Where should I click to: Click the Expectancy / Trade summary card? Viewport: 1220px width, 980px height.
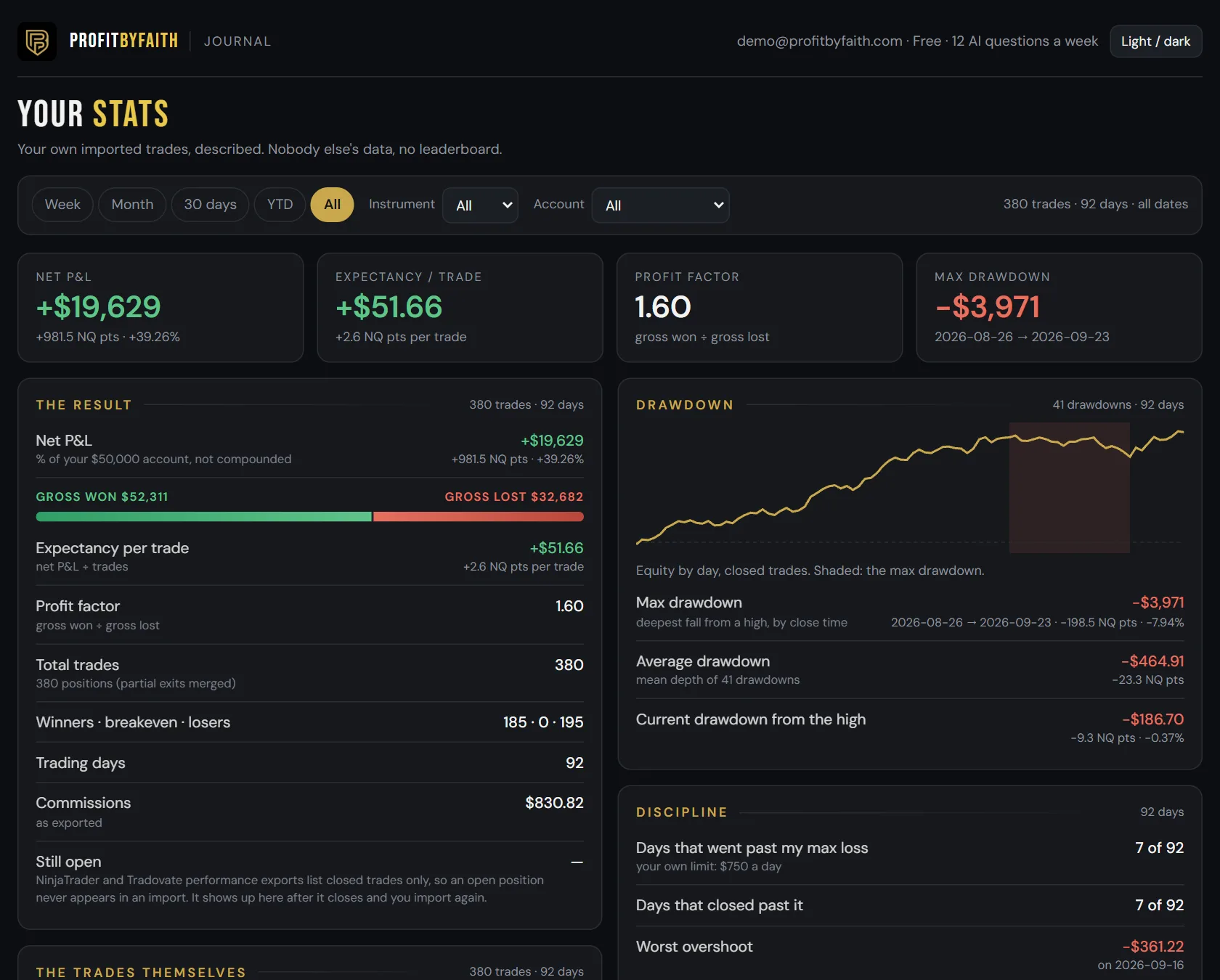(x=460, y=307)
